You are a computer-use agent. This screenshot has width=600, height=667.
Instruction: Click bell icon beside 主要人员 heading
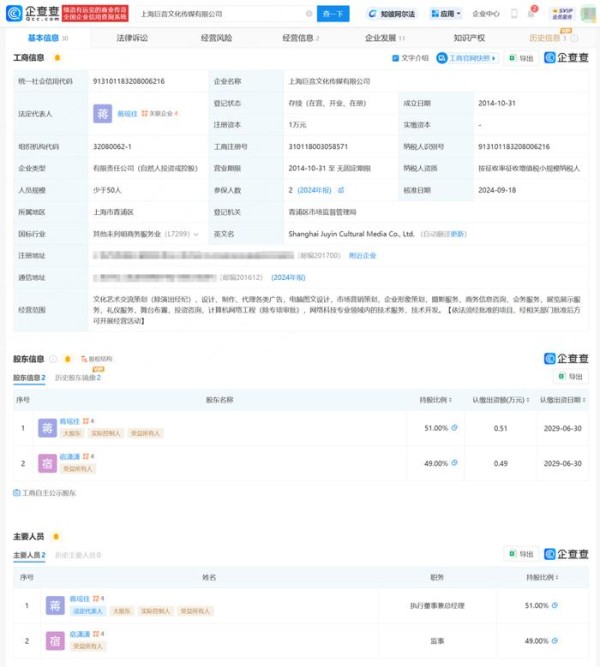(x=56, y=537)
